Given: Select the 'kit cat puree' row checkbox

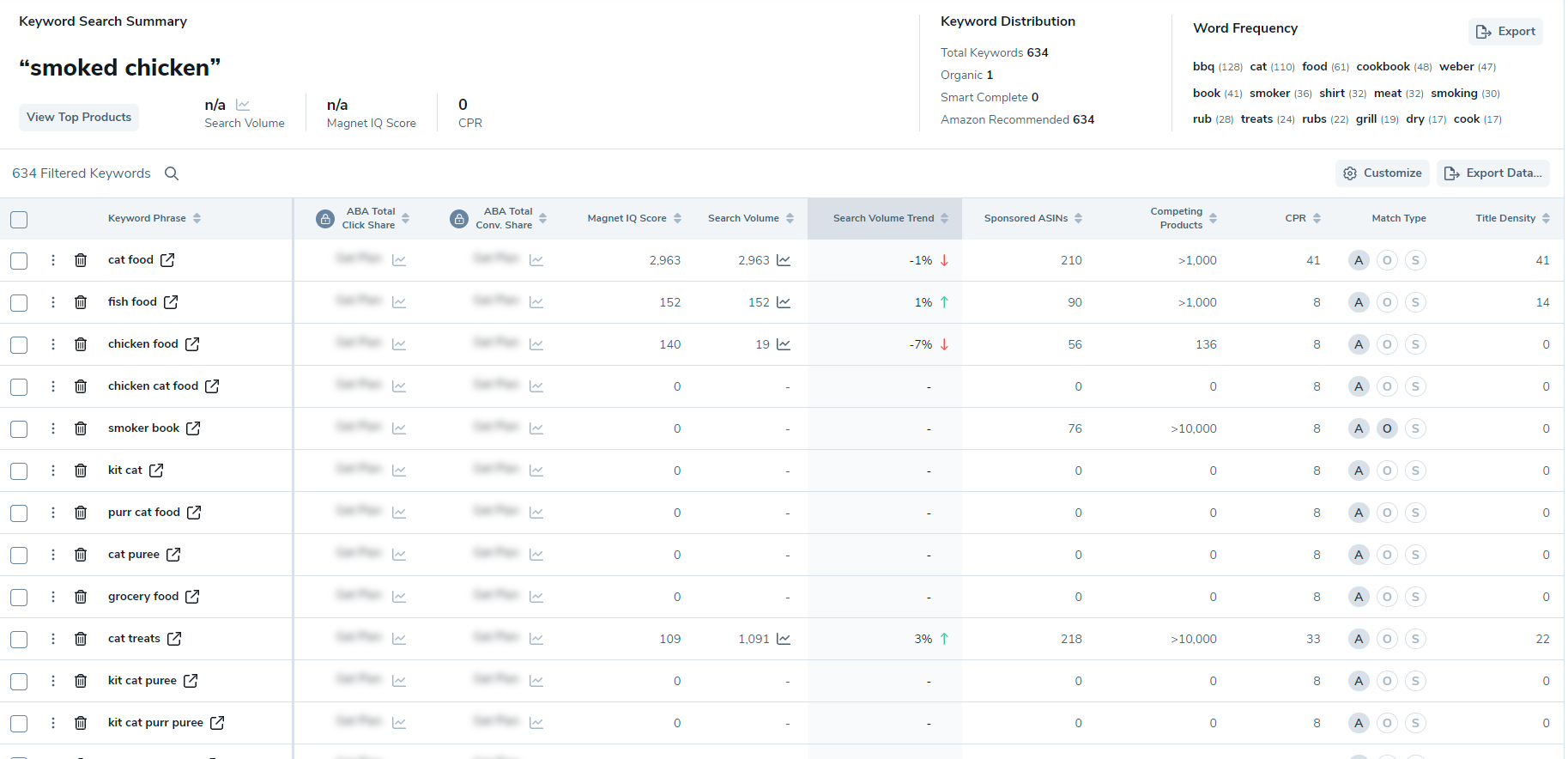Looking at the screenshot, I should [19, 682].
